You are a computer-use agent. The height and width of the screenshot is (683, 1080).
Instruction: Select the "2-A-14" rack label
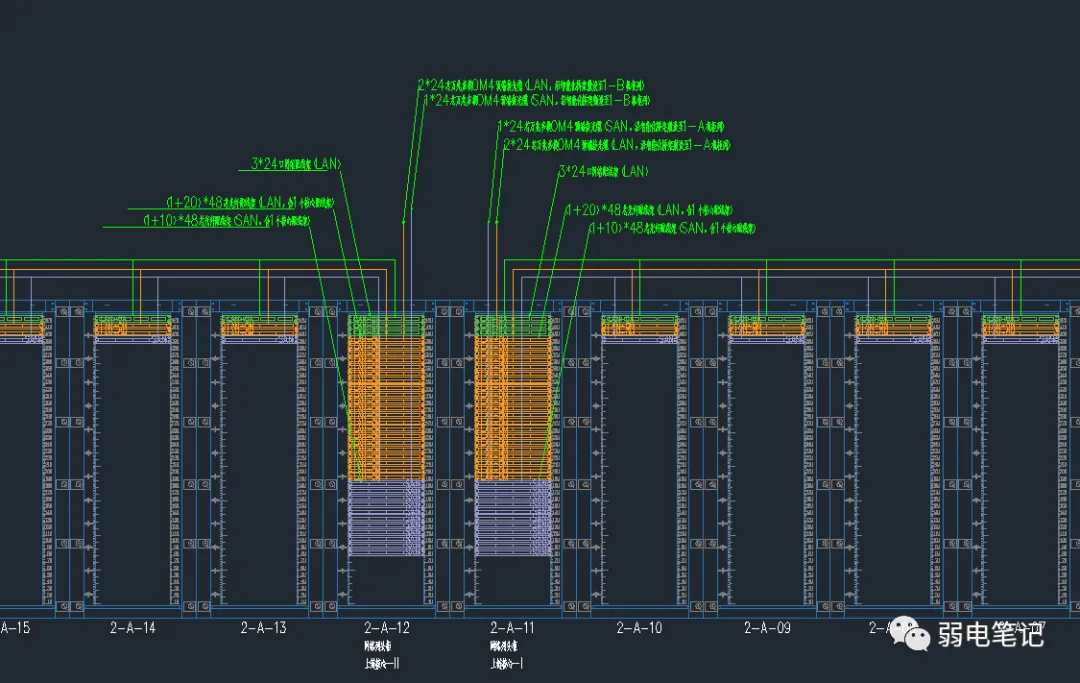point(133,628)
